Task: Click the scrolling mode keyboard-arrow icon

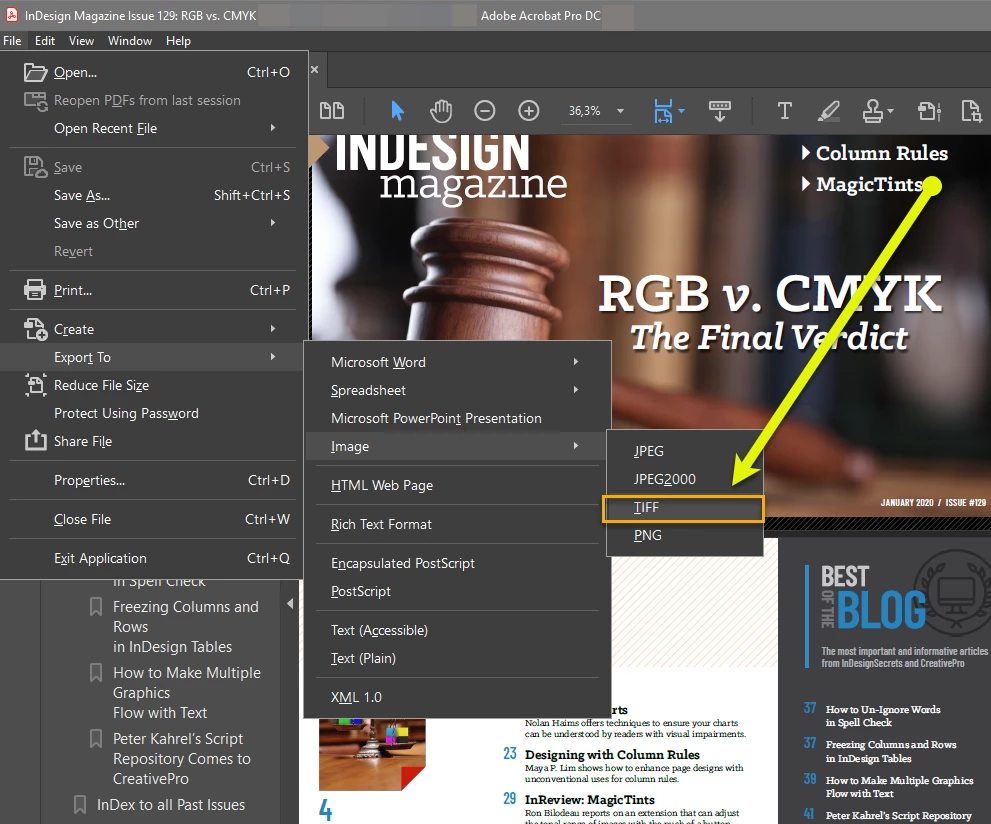Action: (719, 111)
